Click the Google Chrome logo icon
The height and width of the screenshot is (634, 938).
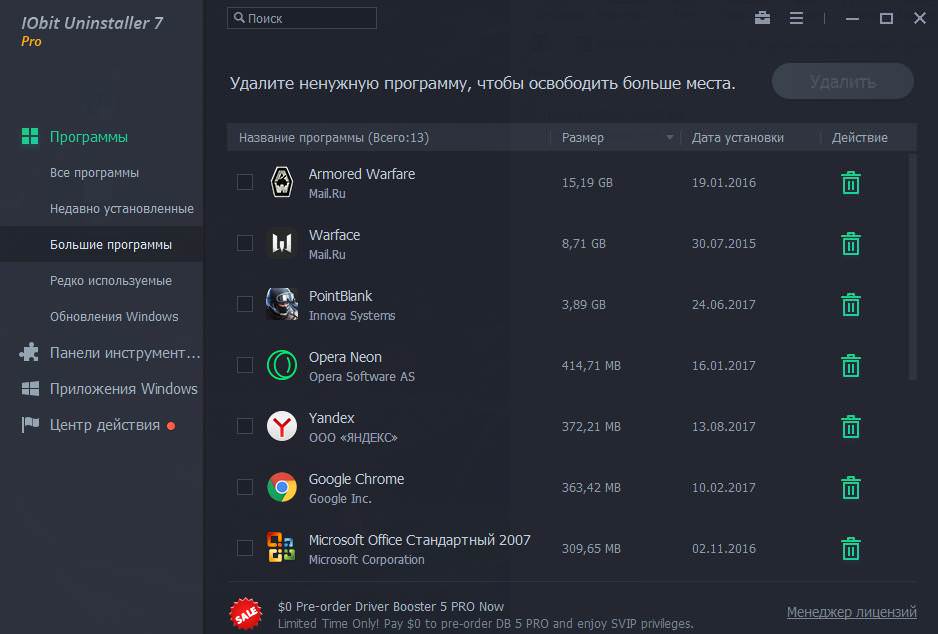tap(282, 487)
